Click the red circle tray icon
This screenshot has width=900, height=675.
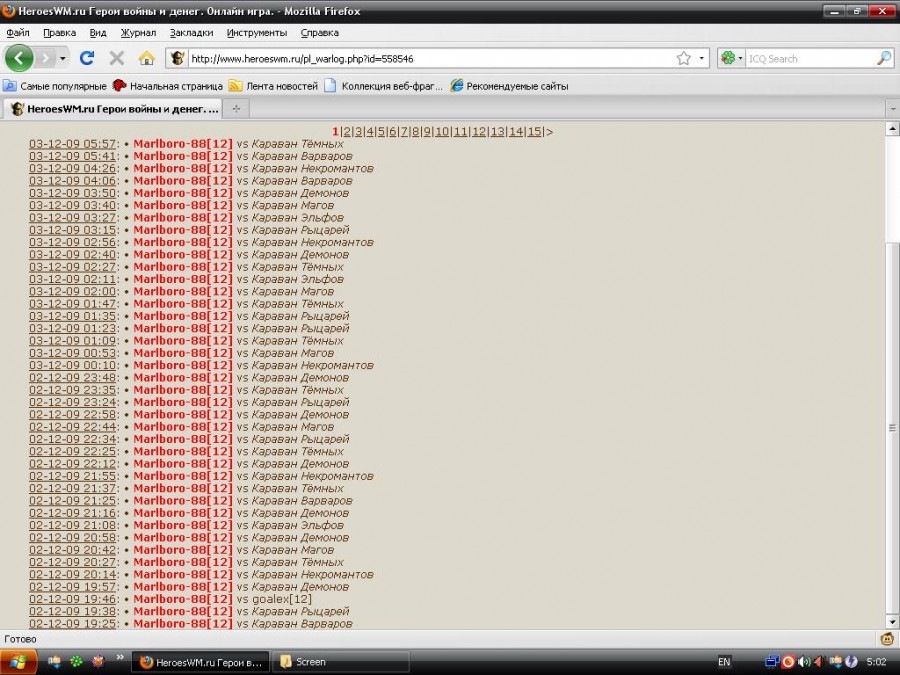(x=788, y=662)
